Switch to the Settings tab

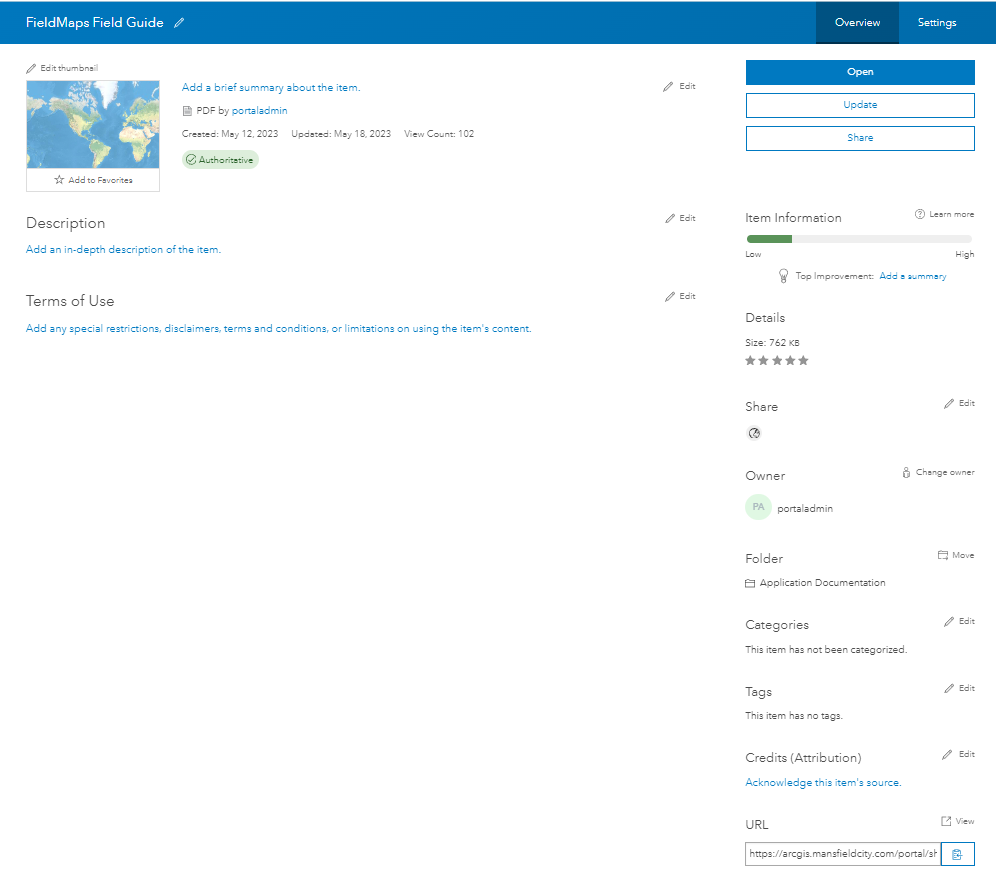tap(936, 22)
